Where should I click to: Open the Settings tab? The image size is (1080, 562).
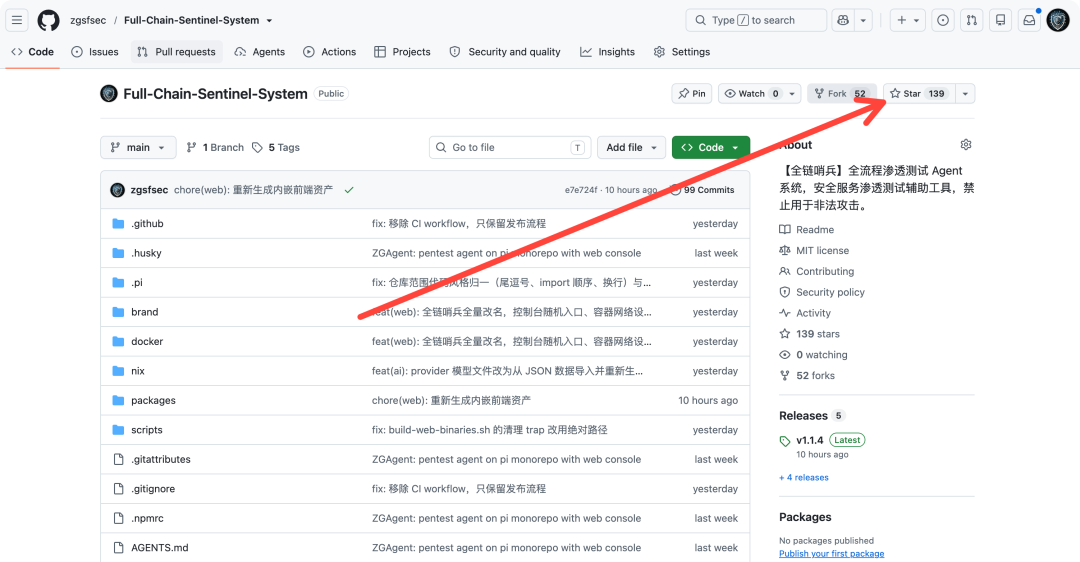(682, 52)
